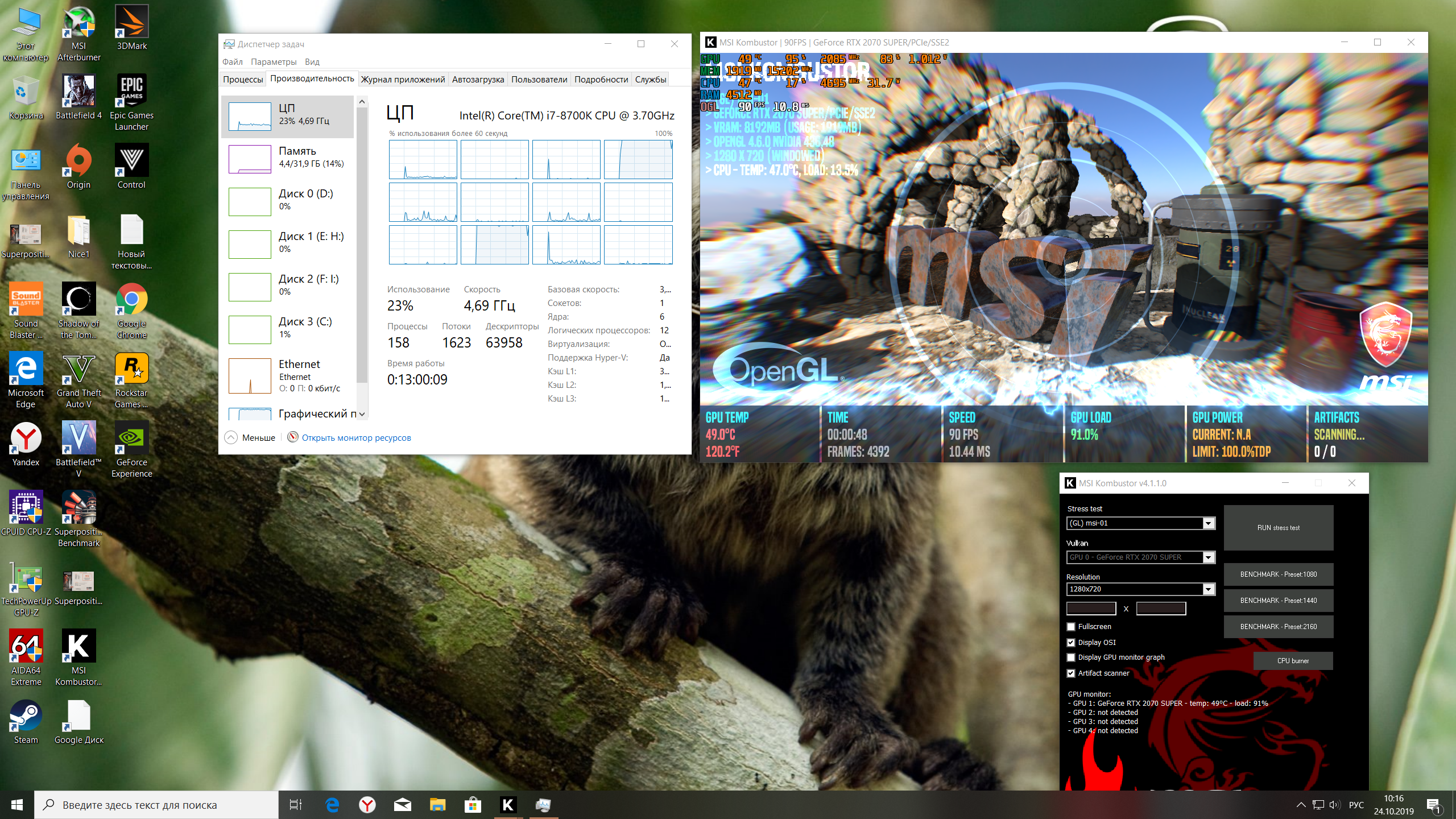Expand the Resolution 1280x720 dropdown
Image resolution: width=1456 pixels, height=819 pixels.
click(x=1209, y=589)
